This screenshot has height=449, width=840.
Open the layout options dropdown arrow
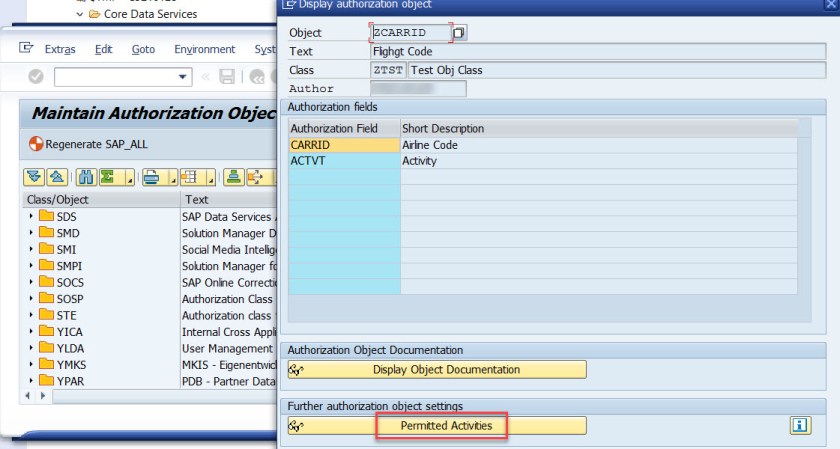point(211,177)
